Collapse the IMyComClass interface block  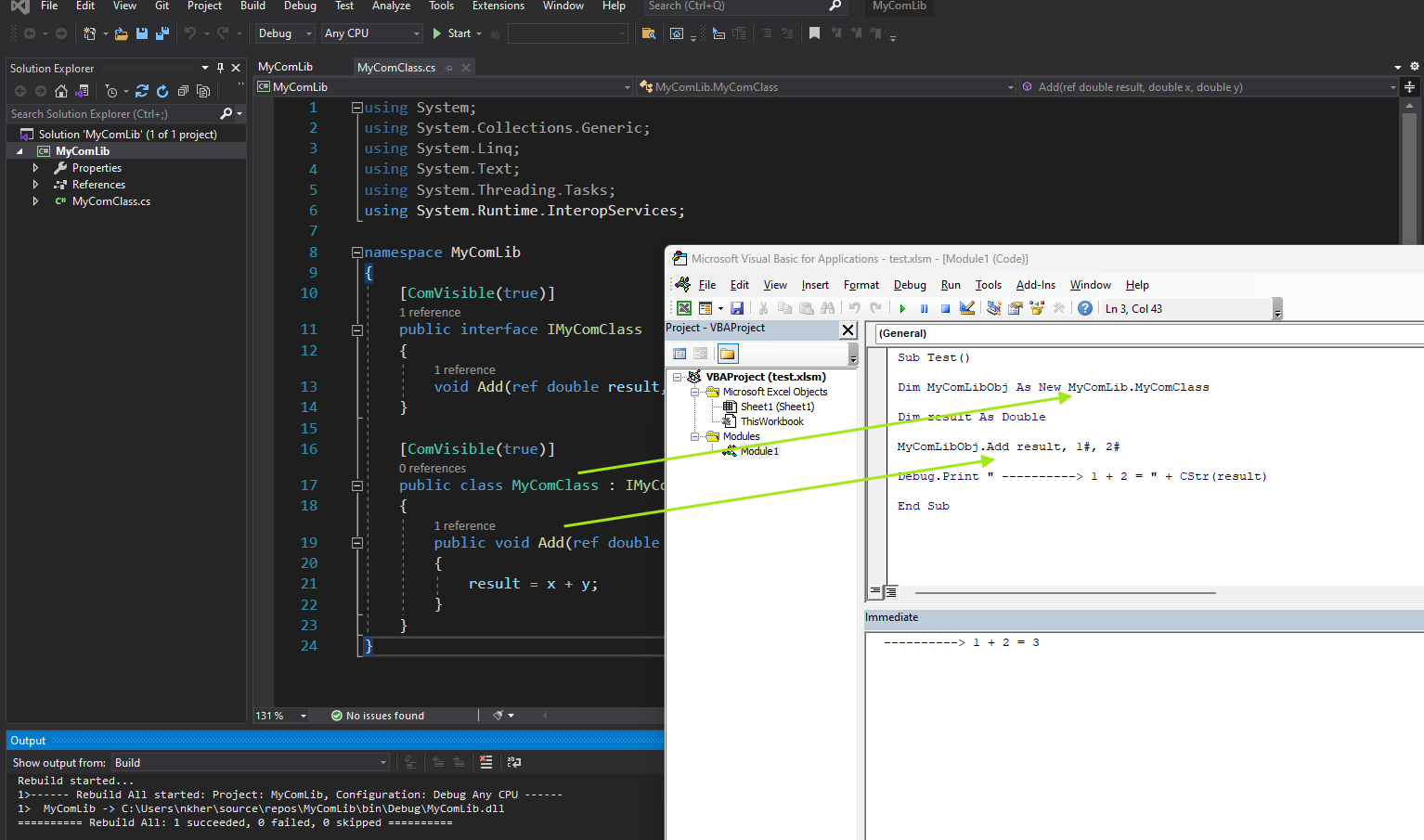click(356, 330)
